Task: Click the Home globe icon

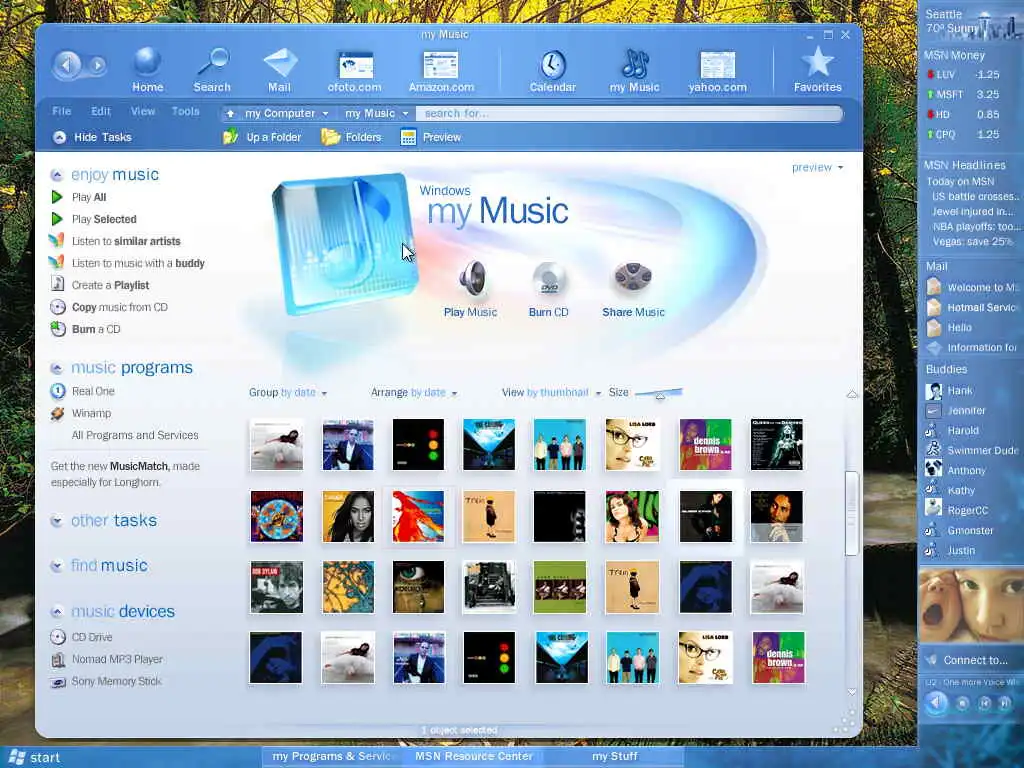Action: point(147,63)
